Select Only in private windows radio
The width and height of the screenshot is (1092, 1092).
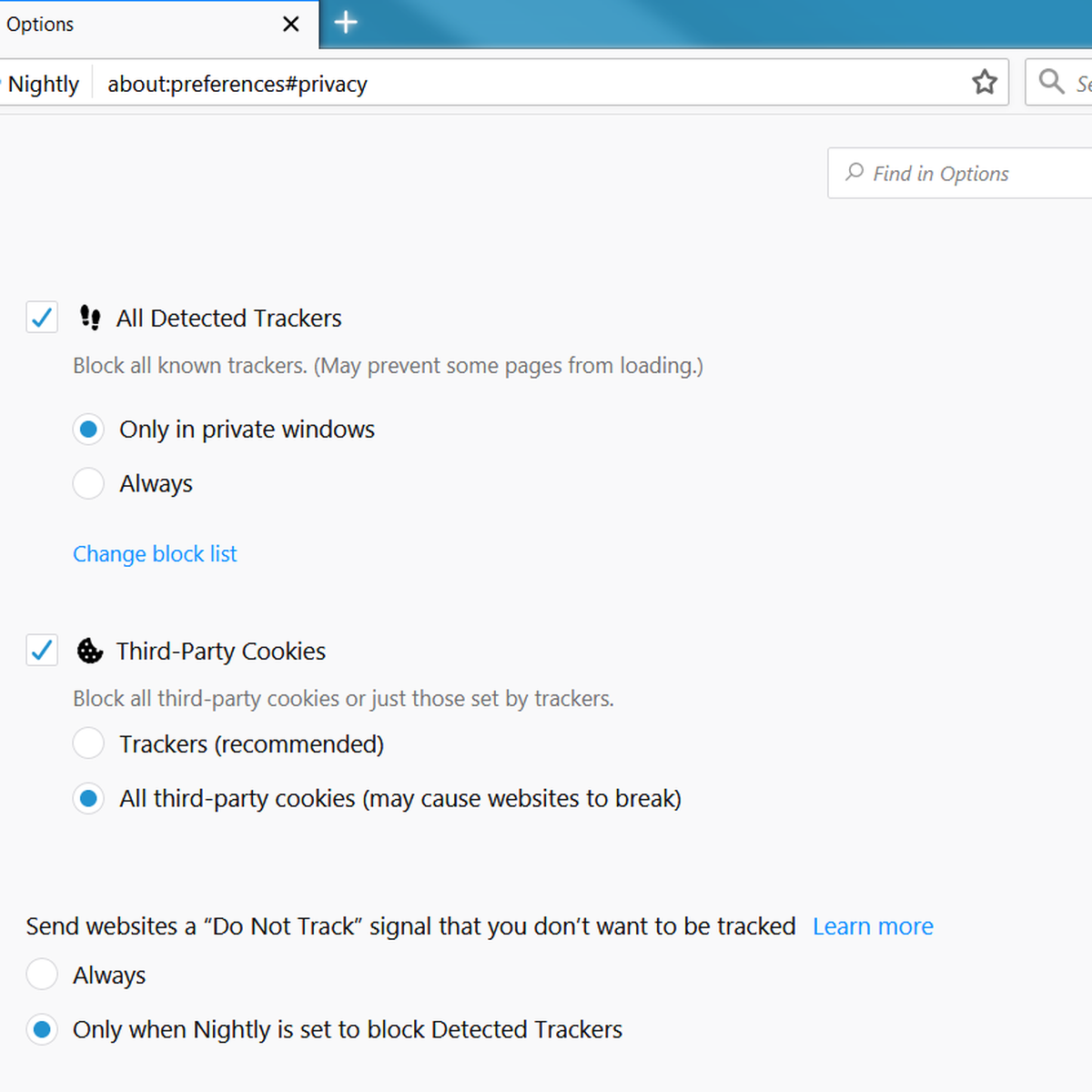click(88, 429)
